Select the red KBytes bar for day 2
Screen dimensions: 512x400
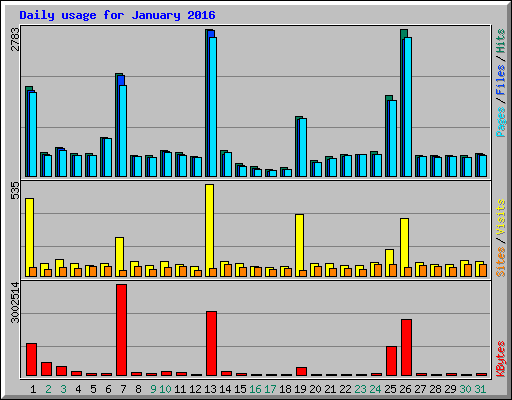point(46,369)
